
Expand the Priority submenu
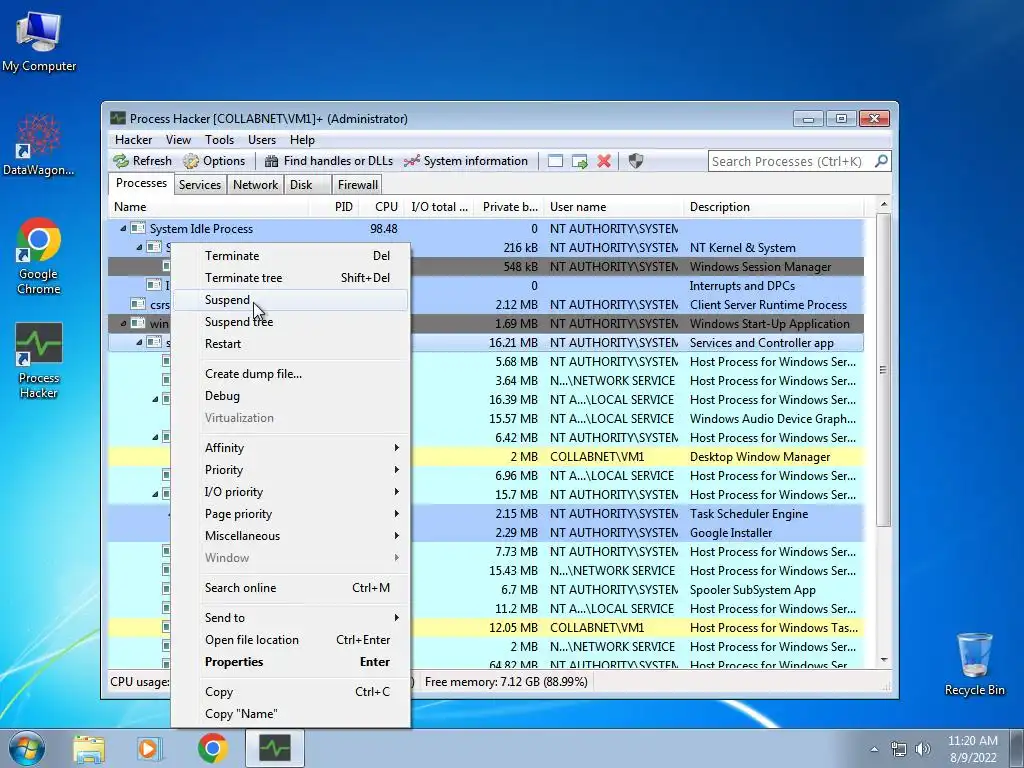[291, 470]
